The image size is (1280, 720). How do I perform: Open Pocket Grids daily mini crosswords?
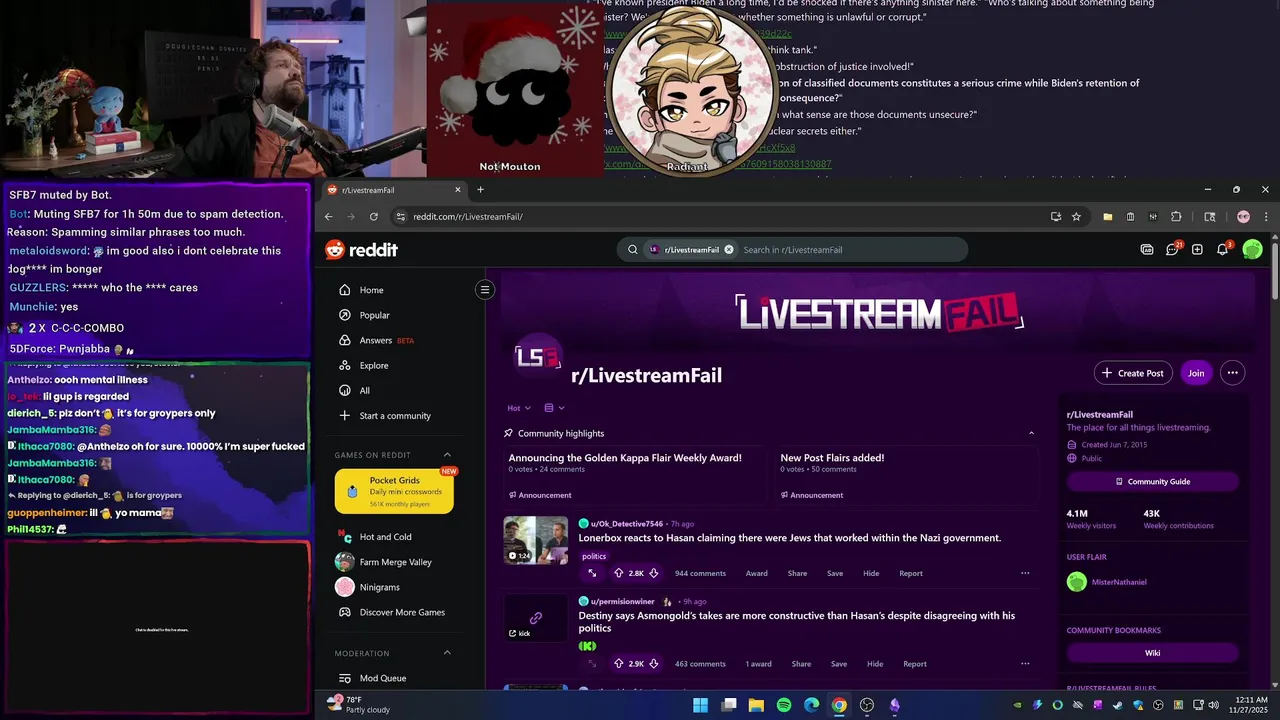point(394,491)
